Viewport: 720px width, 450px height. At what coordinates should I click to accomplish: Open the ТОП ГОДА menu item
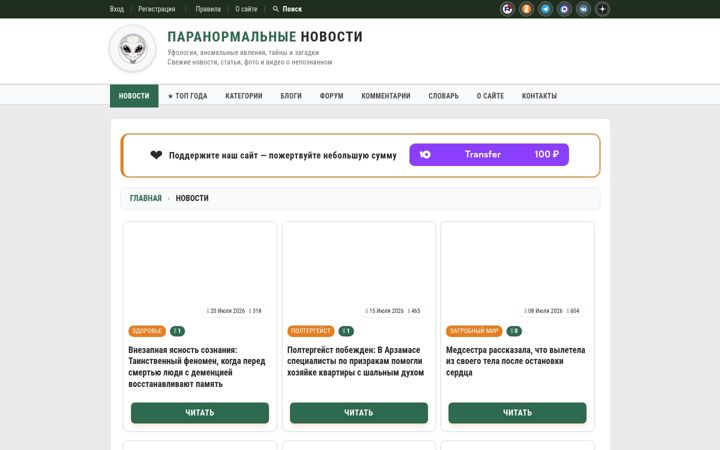(x=187, y=96)
